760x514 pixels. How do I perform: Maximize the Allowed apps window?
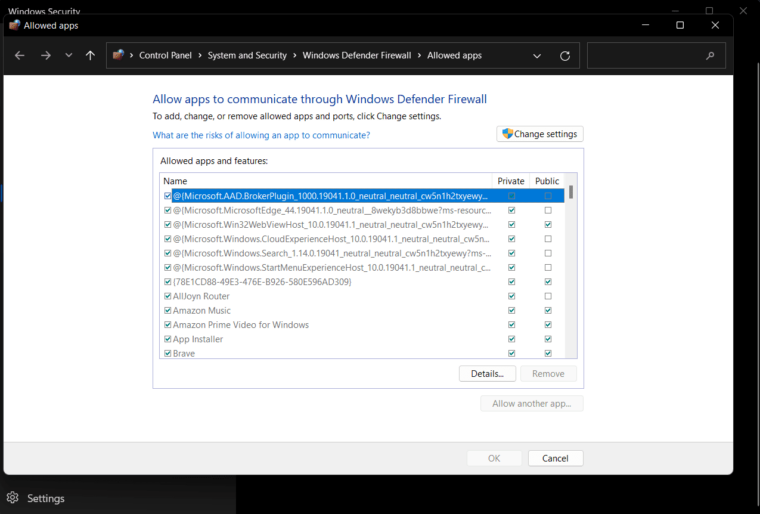coord(680,25)
